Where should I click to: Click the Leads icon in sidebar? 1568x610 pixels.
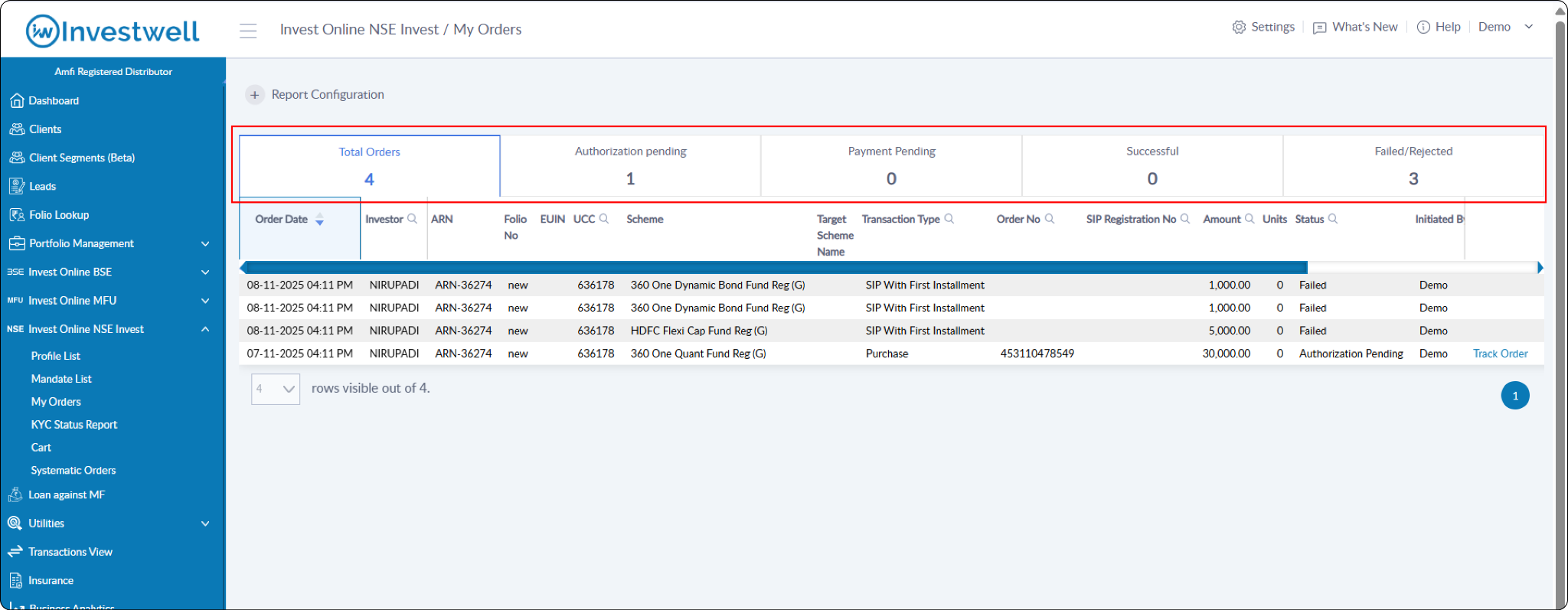click(x=17, y=186)
